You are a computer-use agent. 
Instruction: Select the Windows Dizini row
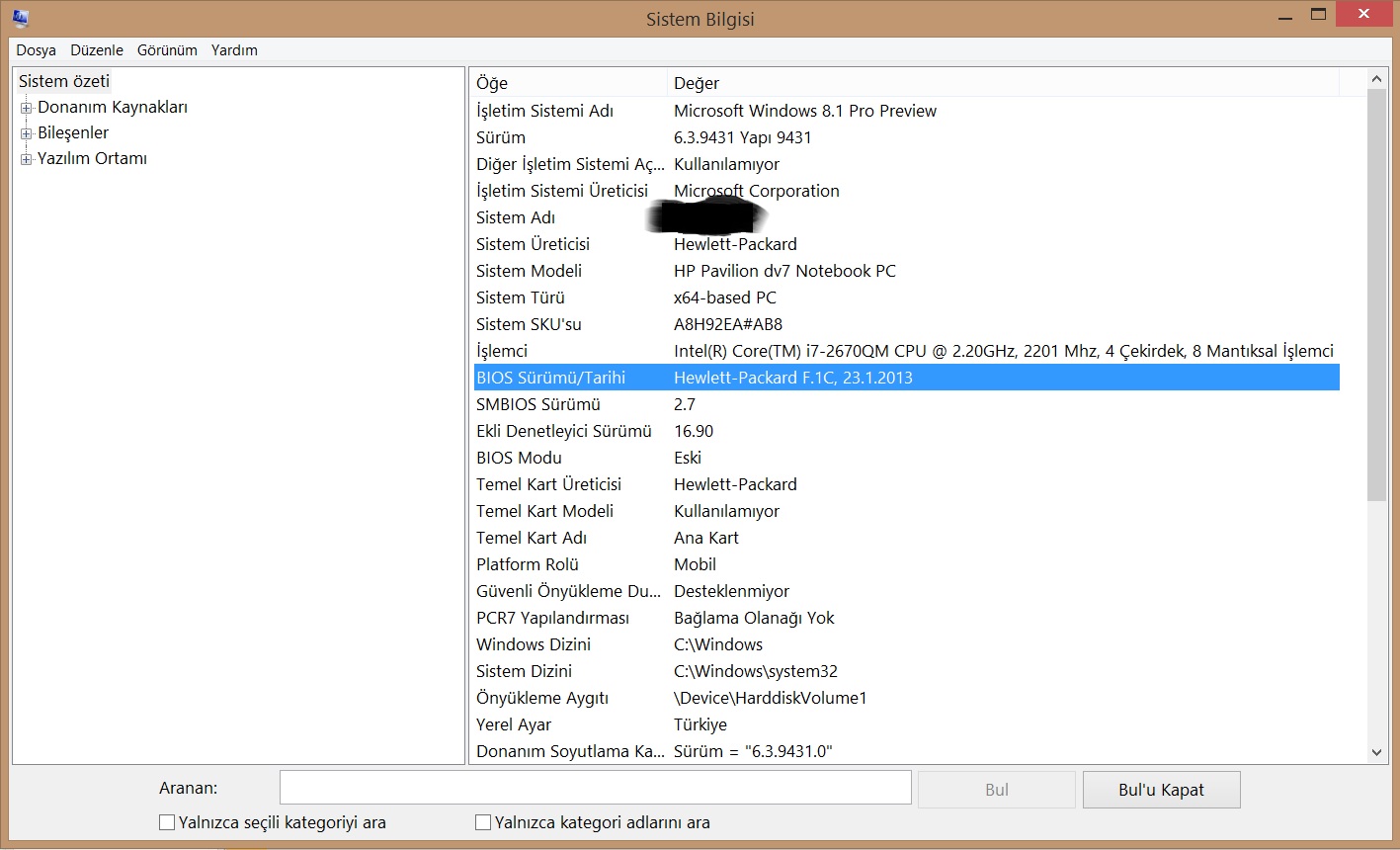coord(907,644)
